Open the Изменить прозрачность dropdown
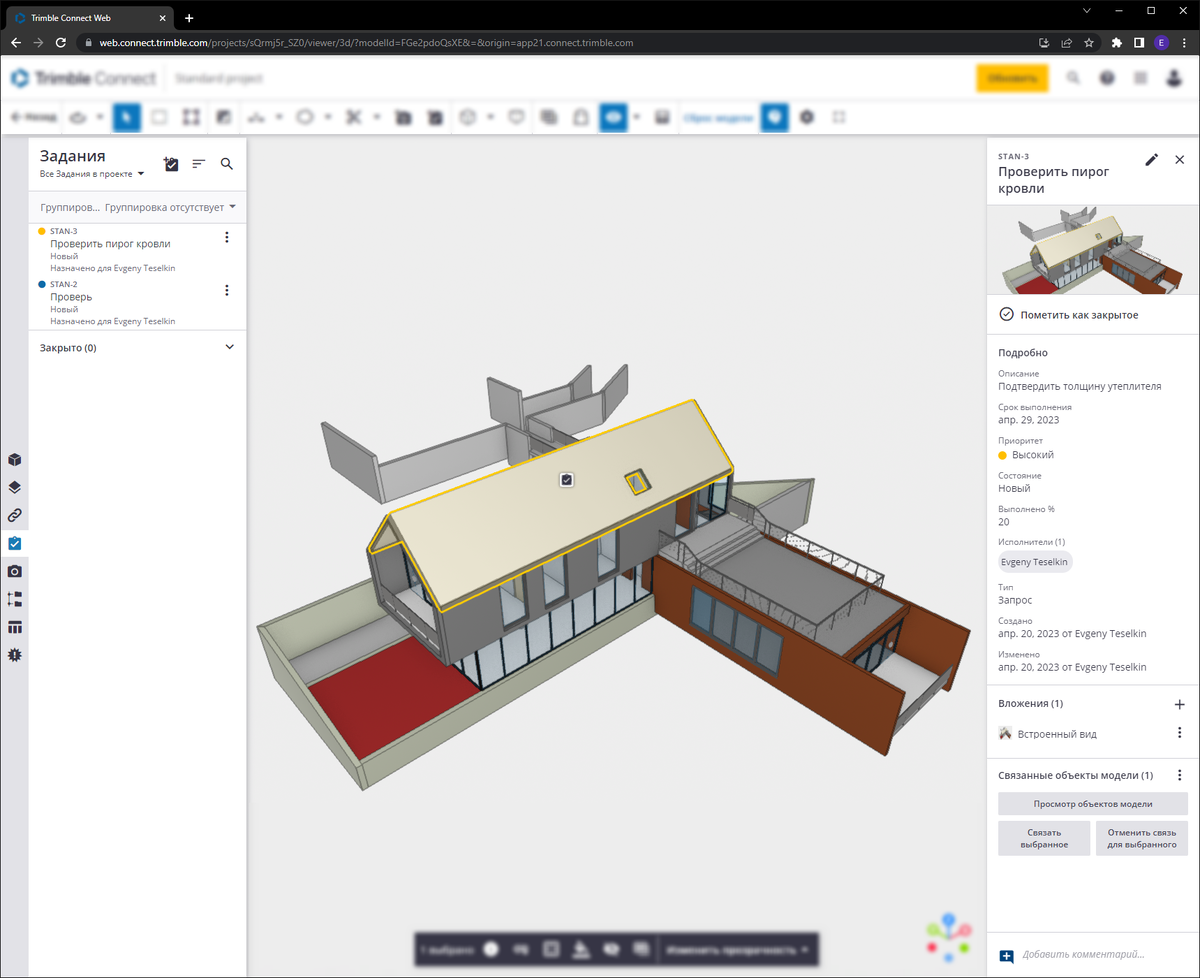This screenshot has width=1200, height=978. (736, 949)
